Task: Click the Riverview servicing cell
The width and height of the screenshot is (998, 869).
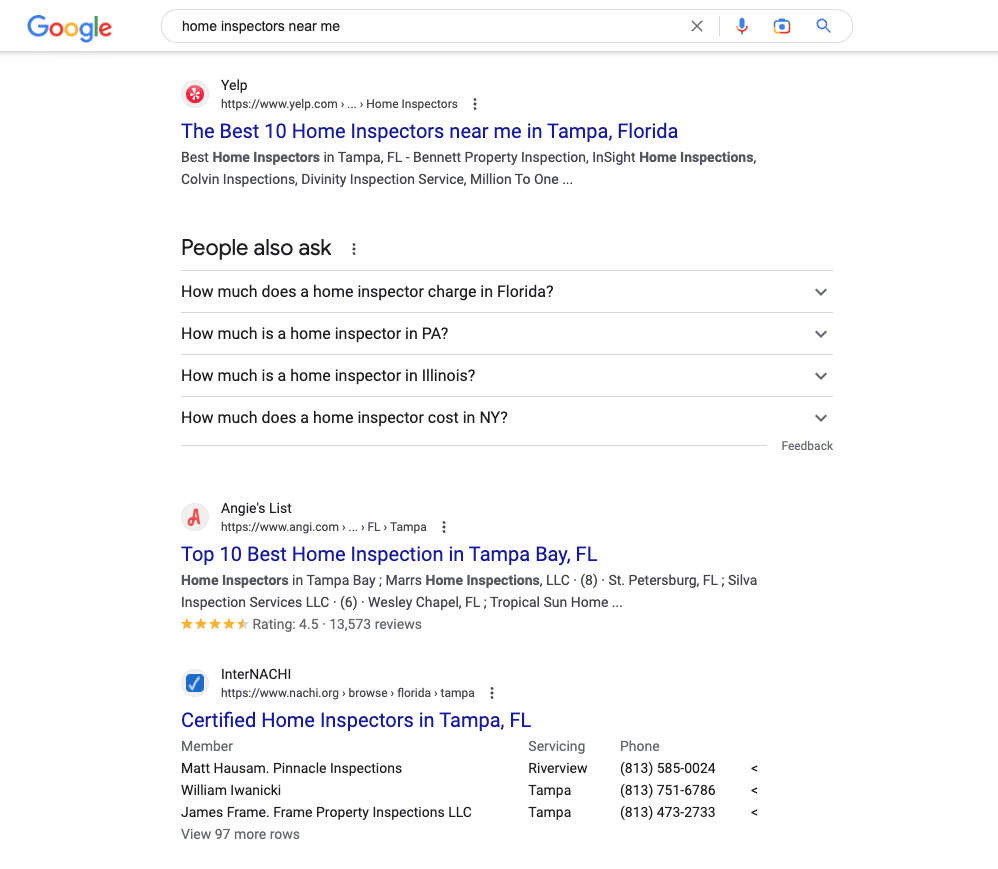Action: (x=558, y=768)
